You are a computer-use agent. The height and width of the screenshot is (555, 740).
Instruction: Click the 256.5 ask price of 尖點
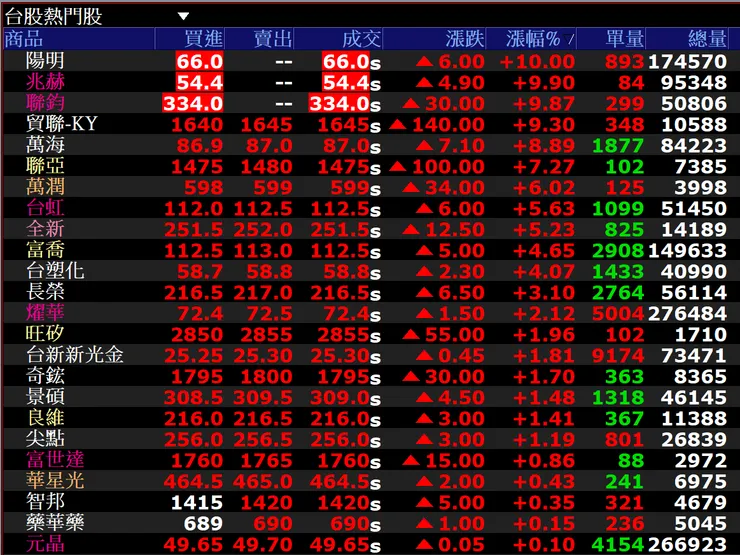coord(263,440)
